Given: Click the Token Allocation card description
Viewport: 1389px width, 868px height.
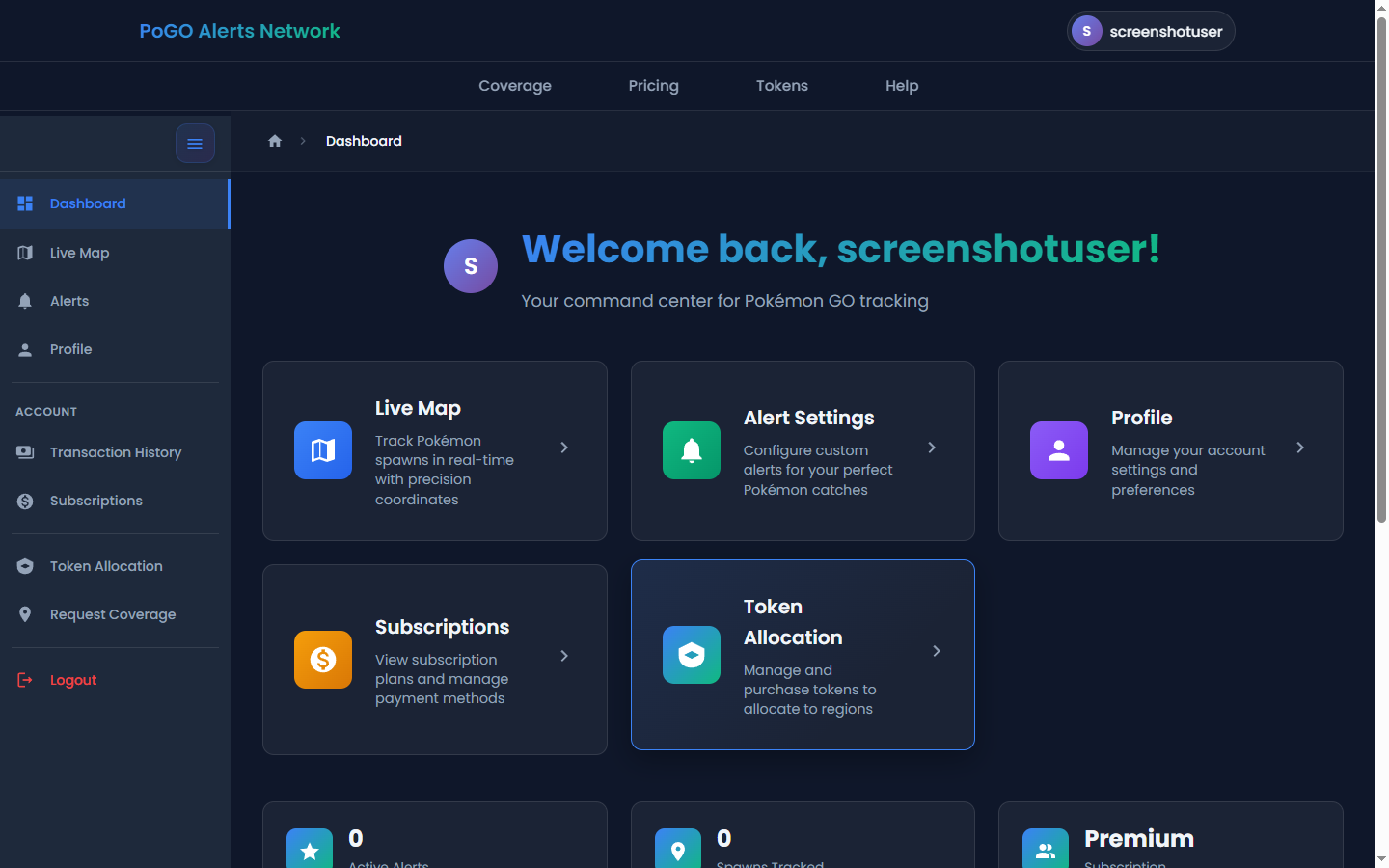Looking at the screenshot, I should (x=810, y=690).
